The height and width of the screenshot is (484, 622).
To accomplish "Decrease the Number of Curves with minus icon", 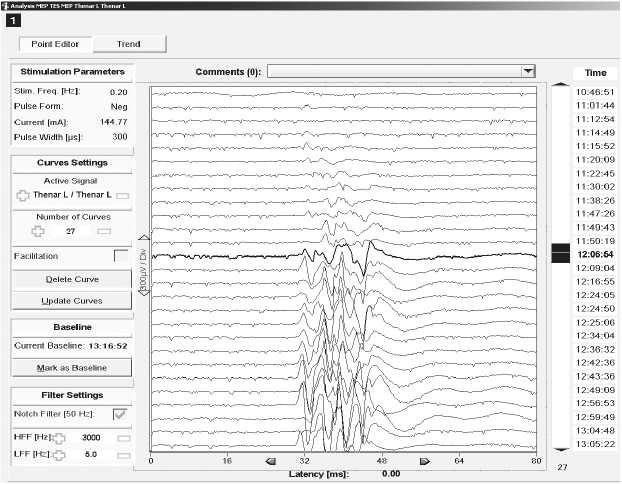I will click(104, 231).
